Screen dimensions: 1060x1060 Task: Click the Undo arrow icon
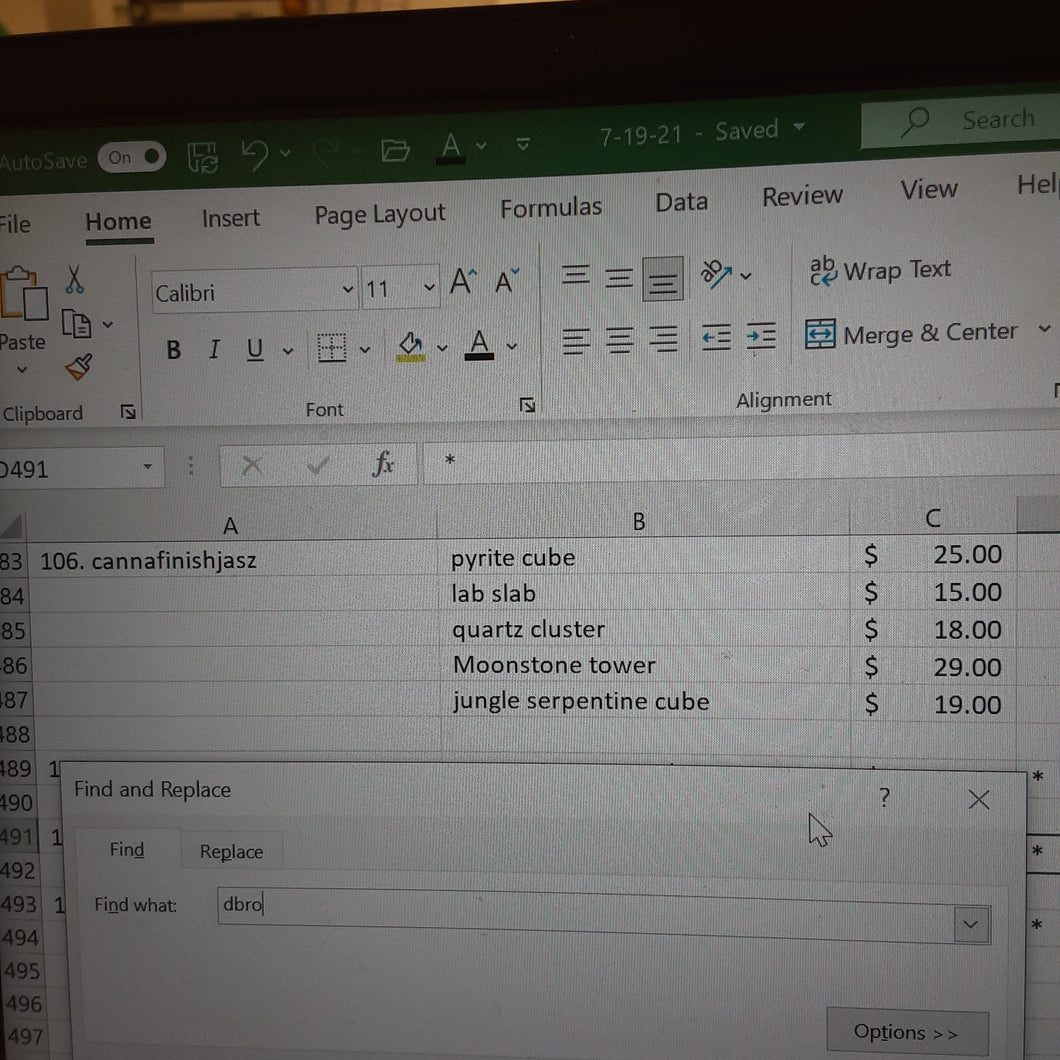coord(255,154)
